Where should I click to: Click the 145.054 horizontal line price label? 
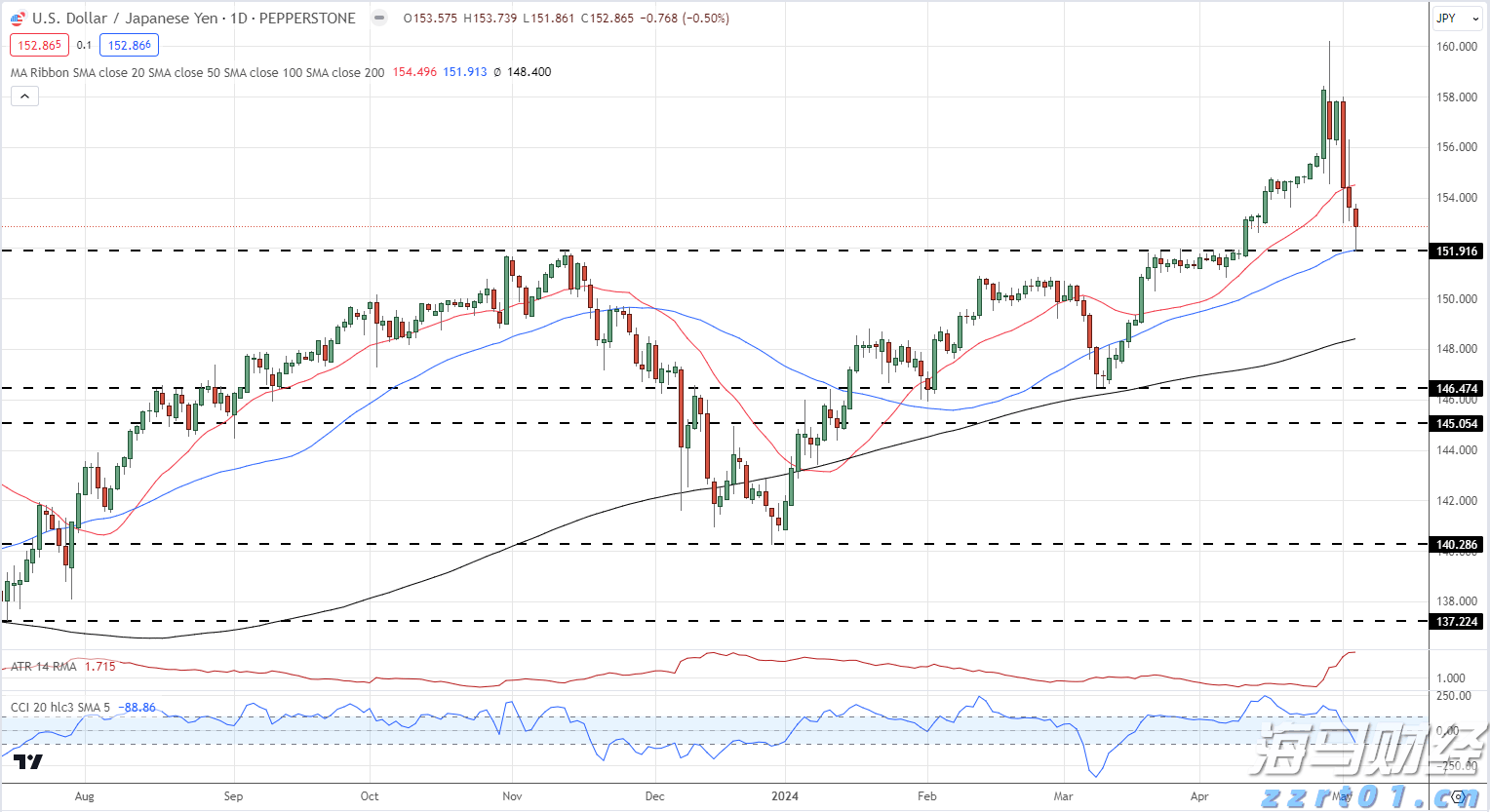pyautogui.click(x=1457, y=424)
